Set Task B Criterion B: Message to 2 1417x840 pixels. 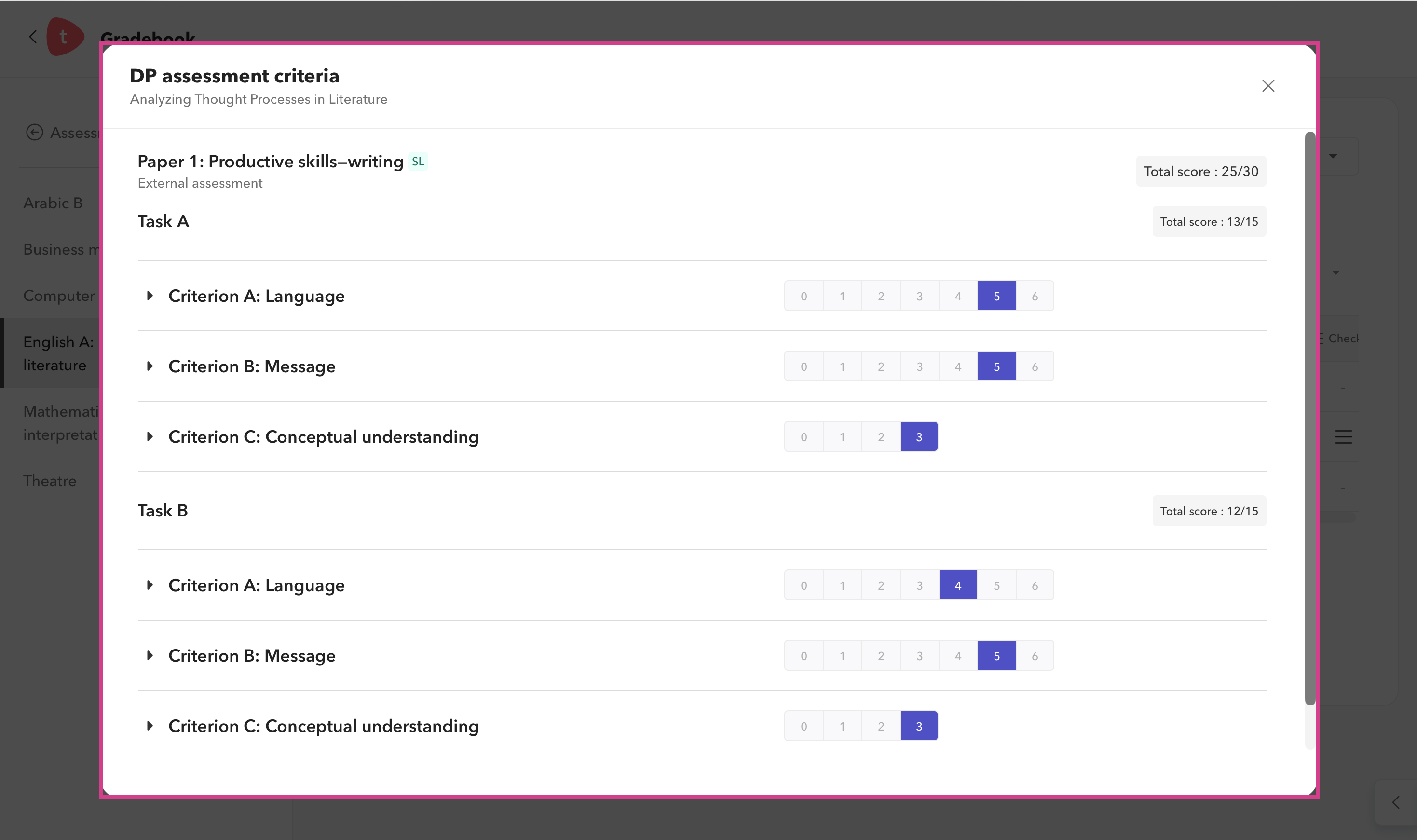pyautogui.click(x=881, y=655)
